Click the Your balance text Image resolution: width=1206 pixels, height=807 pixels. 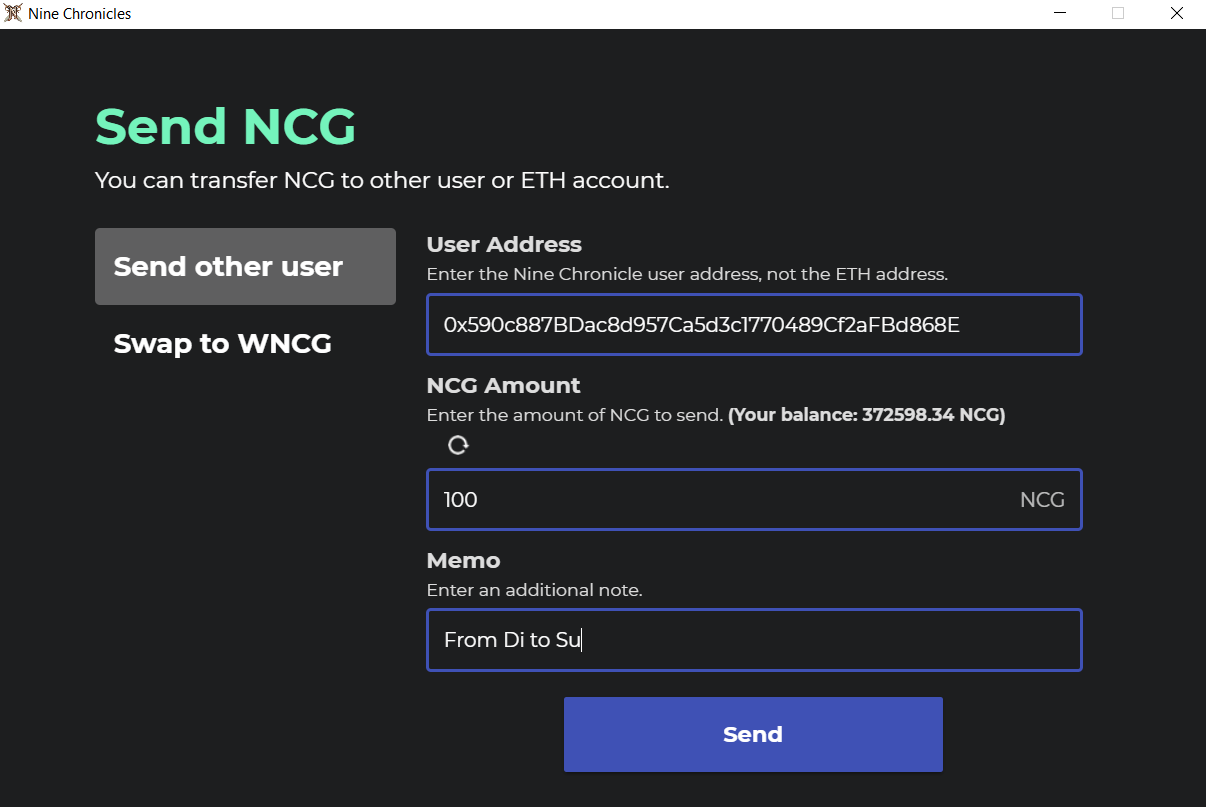[866, 415]
